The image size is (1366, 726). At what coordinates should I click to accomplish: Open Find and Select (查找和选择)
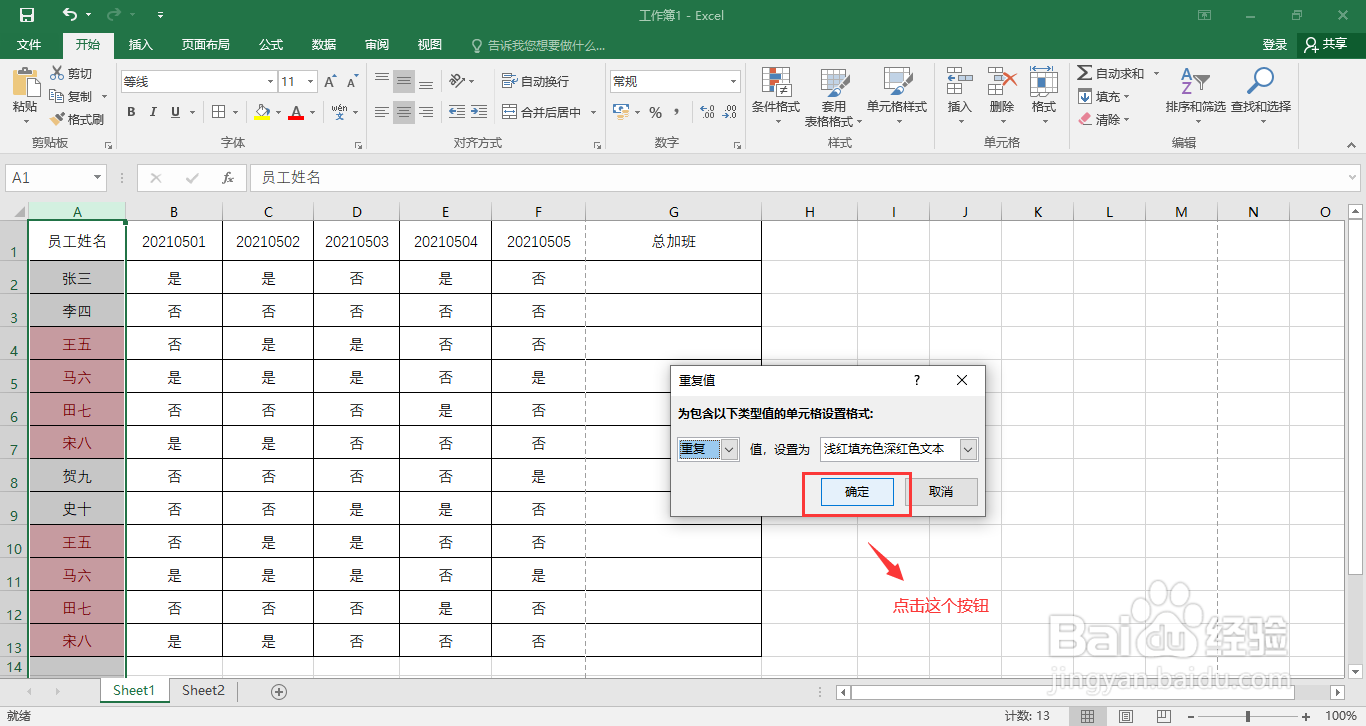pyautogui.click(x=1260, y=94)
